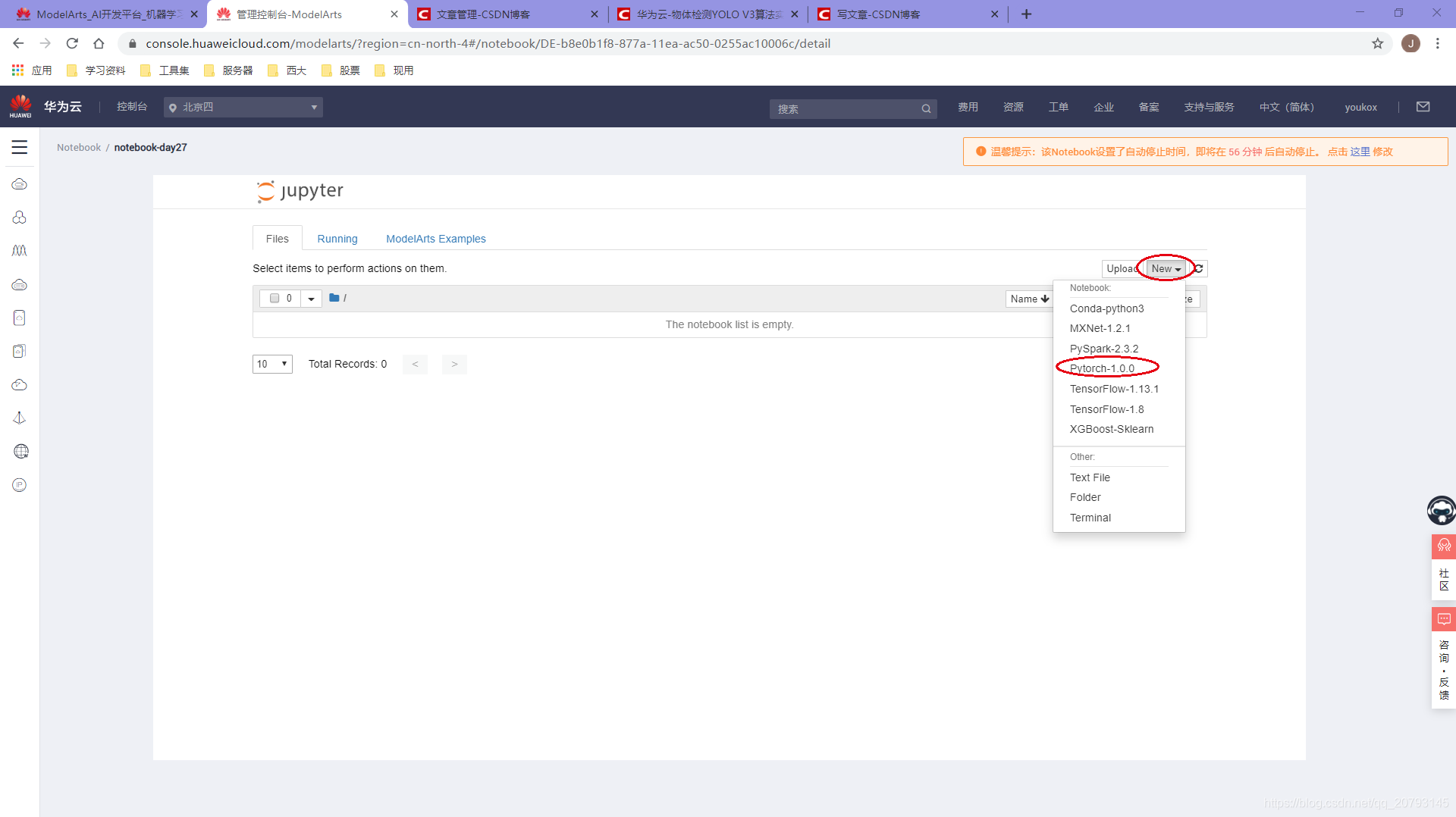Change page size dropdown showing 10

click(272, 364)
